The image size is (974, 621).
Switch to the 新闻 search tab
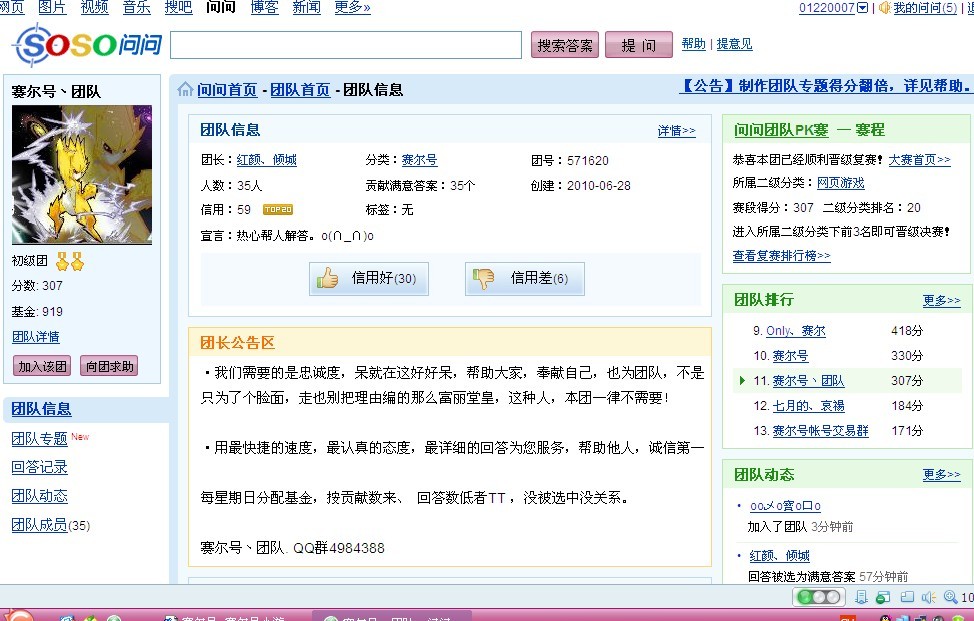(x=306, y=7)
